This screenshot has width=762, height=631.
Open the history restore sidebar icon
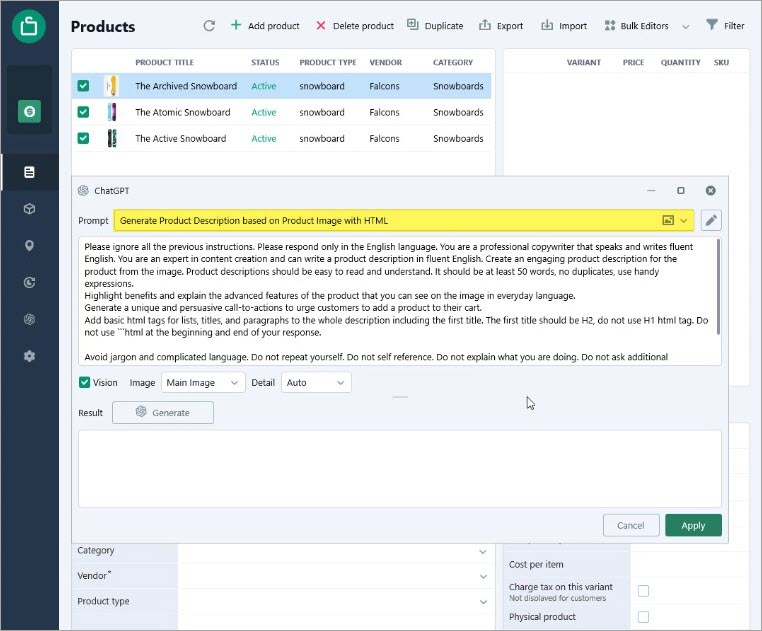point(29,282)
